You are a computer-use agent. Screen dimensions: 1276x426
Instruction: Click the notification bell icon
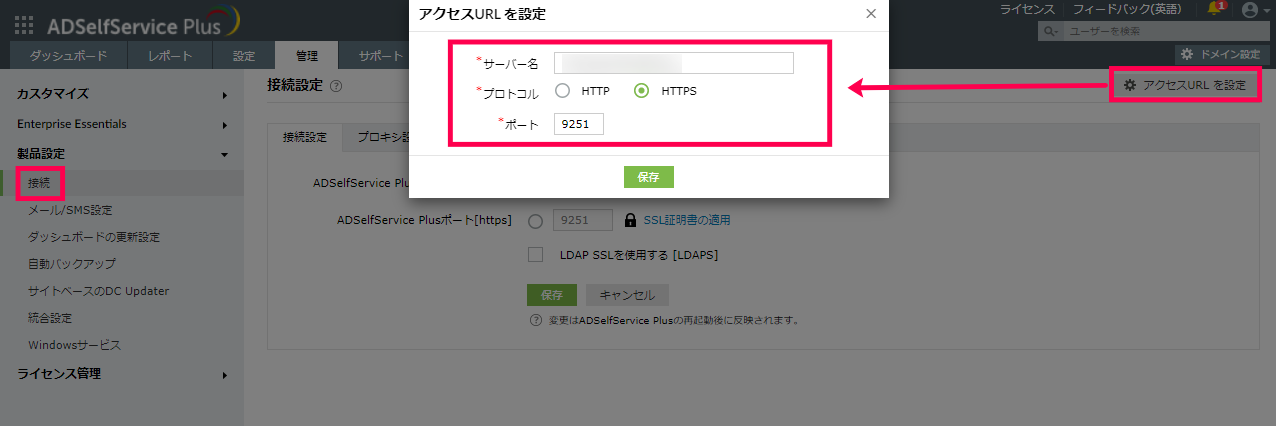1215,9
